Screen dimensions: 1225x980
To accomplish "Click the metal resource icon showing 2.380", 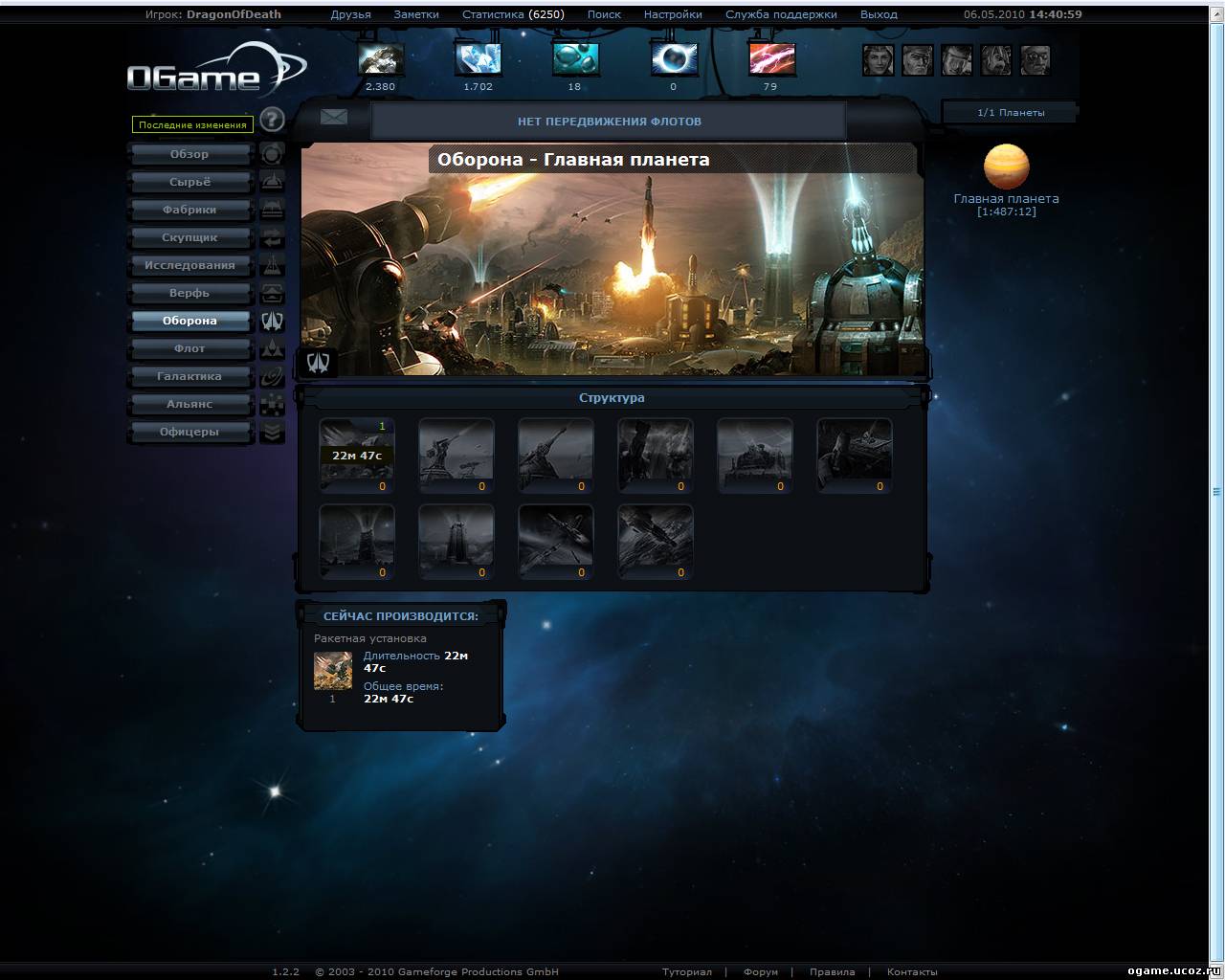I will click(381, 59).
